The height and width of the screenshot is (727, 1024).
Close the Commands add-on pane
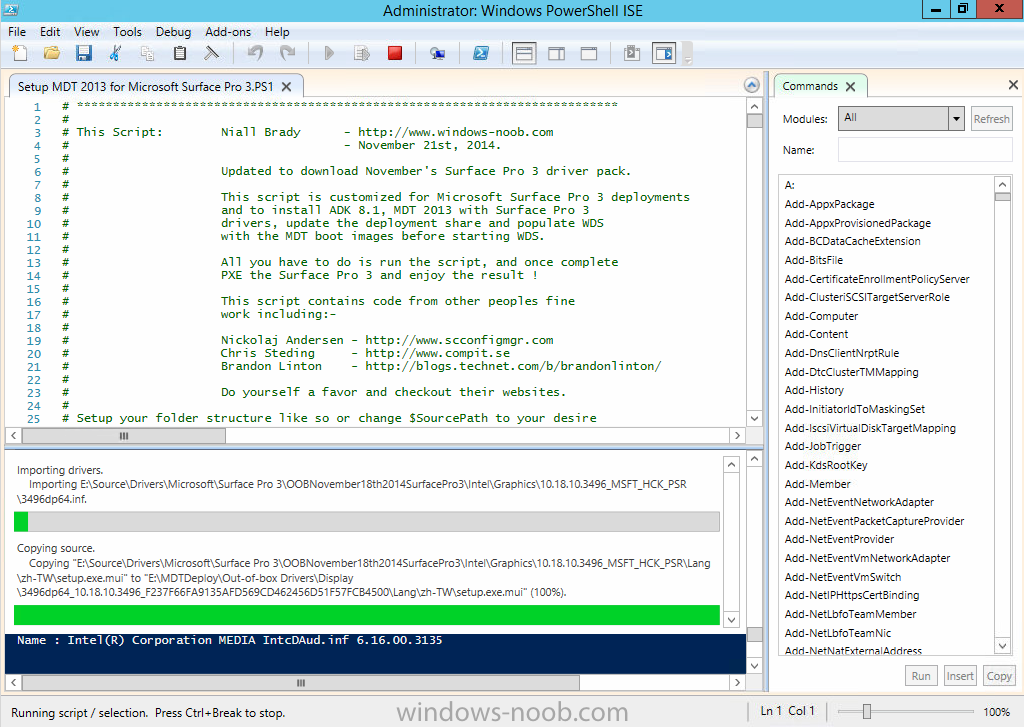(1013, 84)
